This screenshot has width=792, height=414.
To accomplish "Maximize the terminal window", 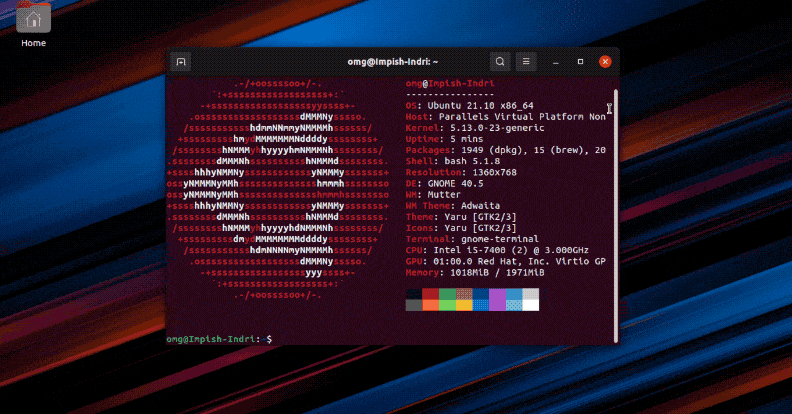I will point(580,62).
